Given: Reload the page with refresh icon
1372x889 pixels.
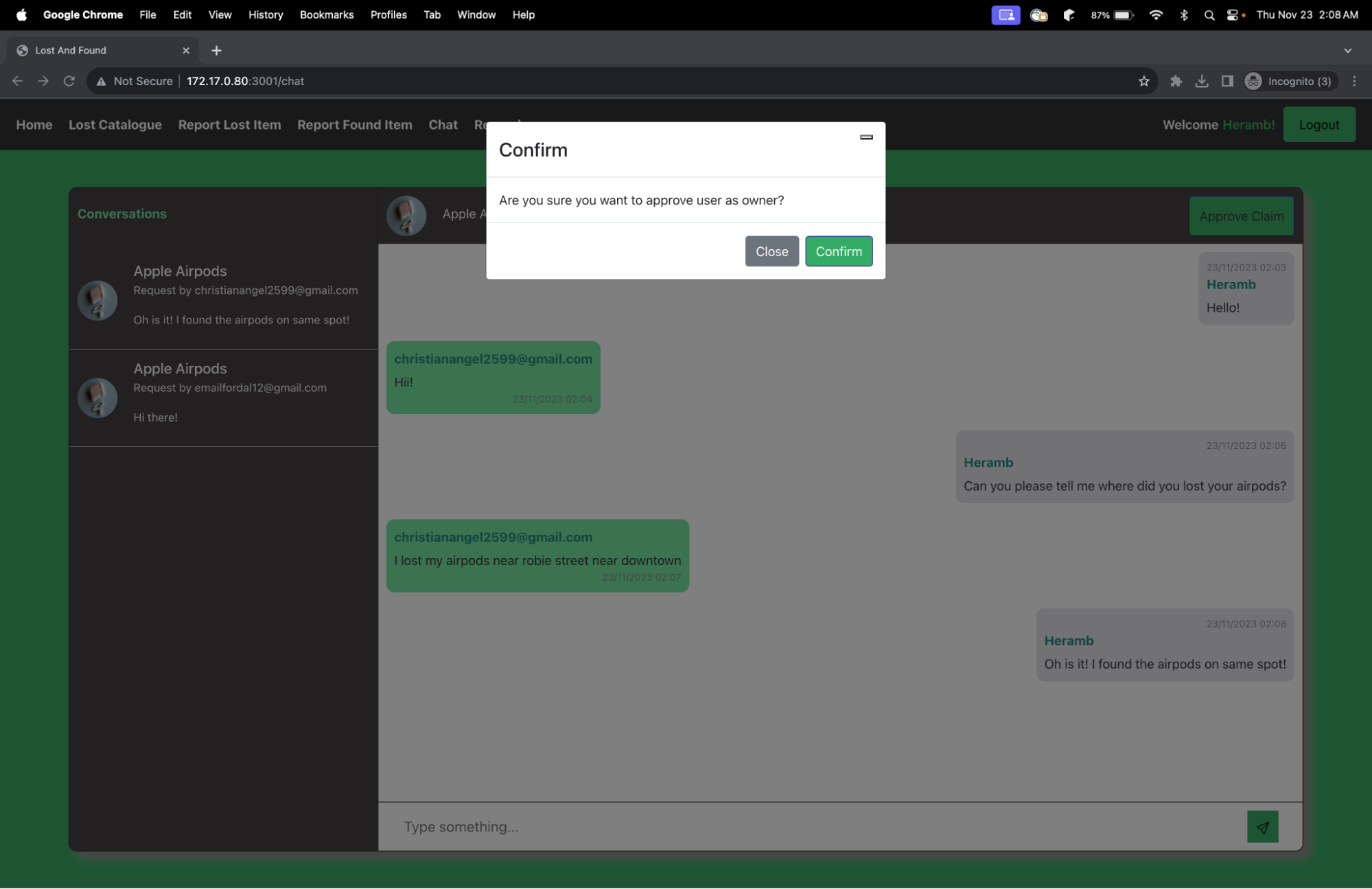Looking at the screenshot, I should (69, 81).
